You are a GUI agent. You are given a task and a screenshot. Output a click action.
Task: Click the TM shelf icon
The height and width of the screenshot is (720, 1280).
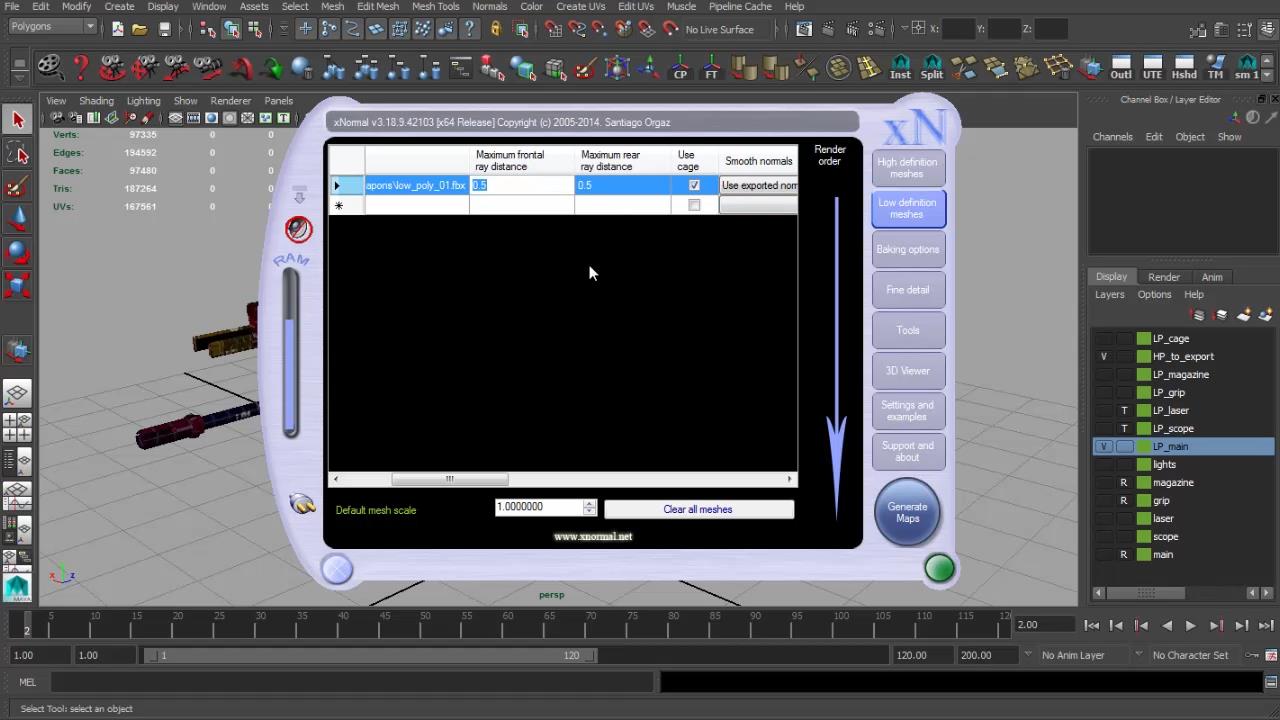(1216, 68)
